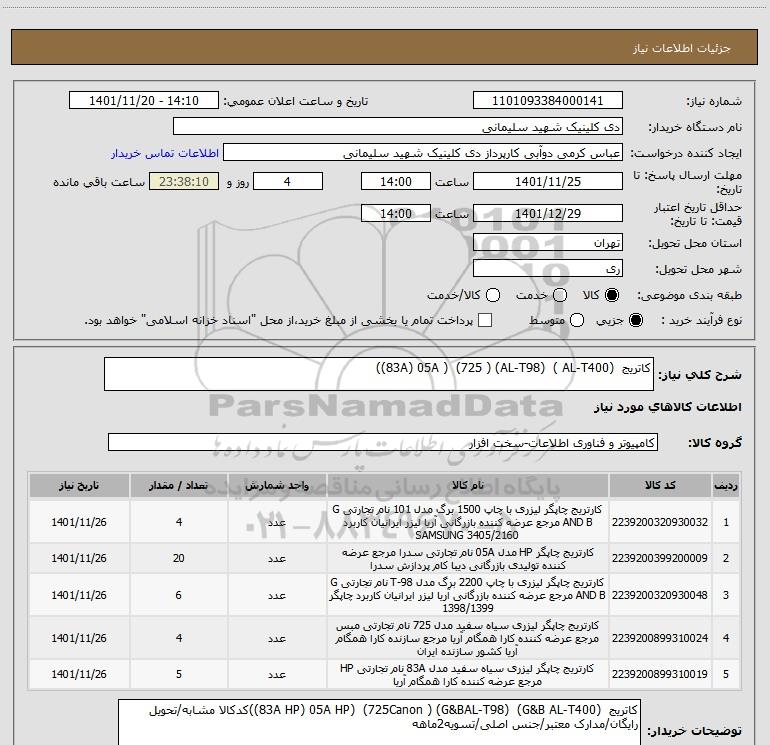770x745 pixels.
Task: Click the response deadline time field next to 1401/11/25
Action: pyautogui.click(x=396, y=182)
